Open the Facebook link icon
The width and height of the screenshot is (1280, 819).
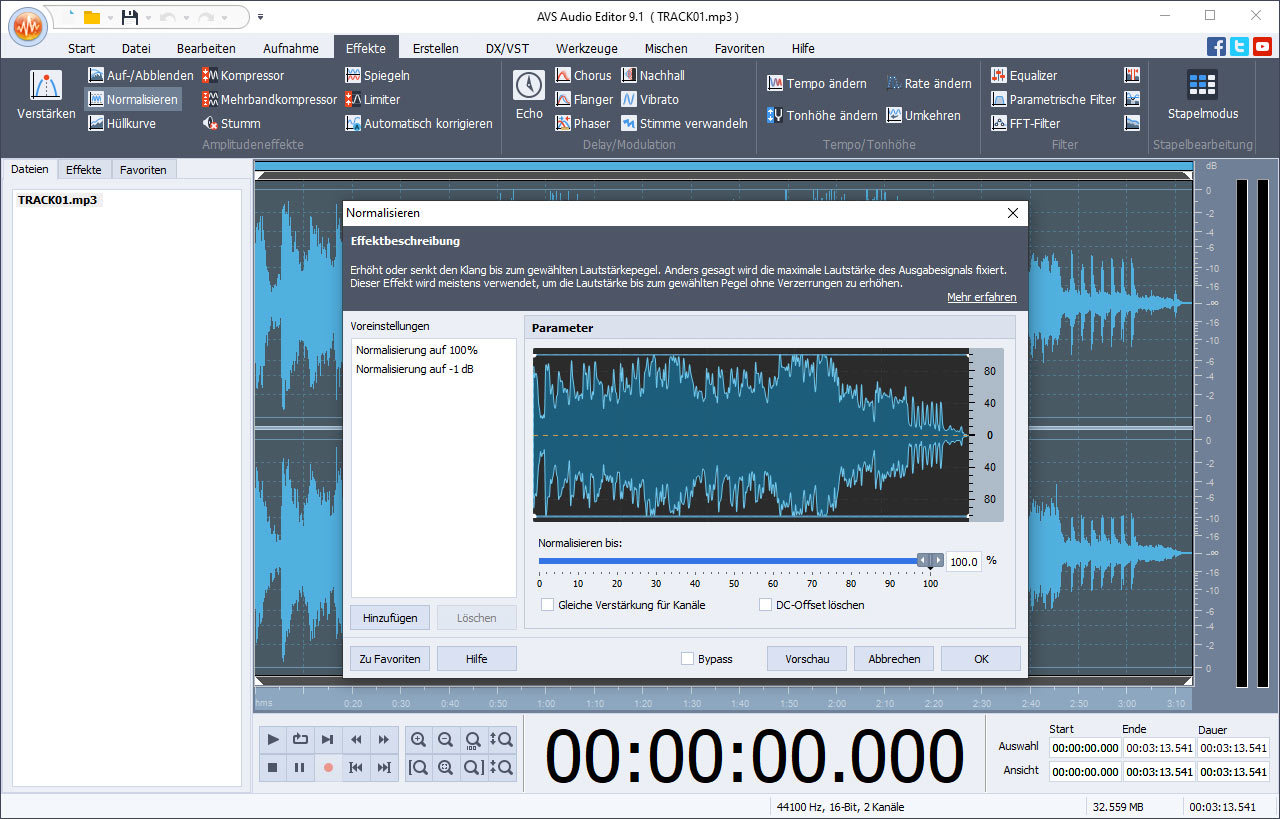pos(1216,46)
